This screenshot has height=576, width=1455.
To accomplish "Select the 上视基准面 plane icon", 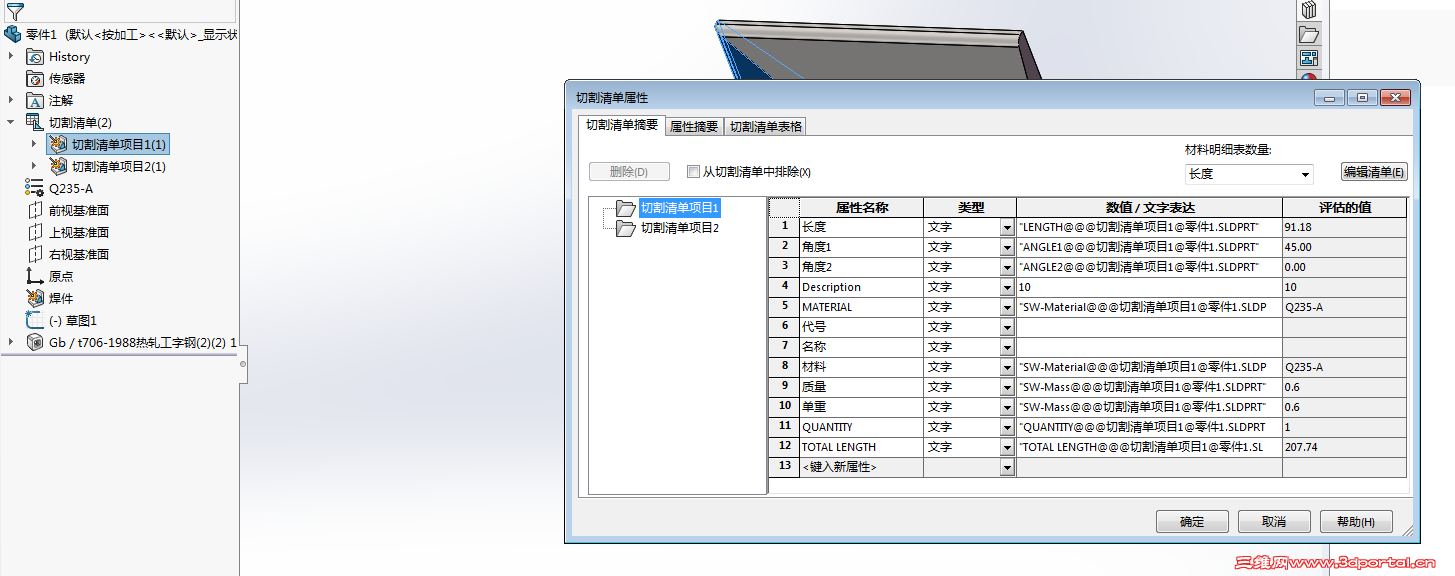I will (35, 233).
